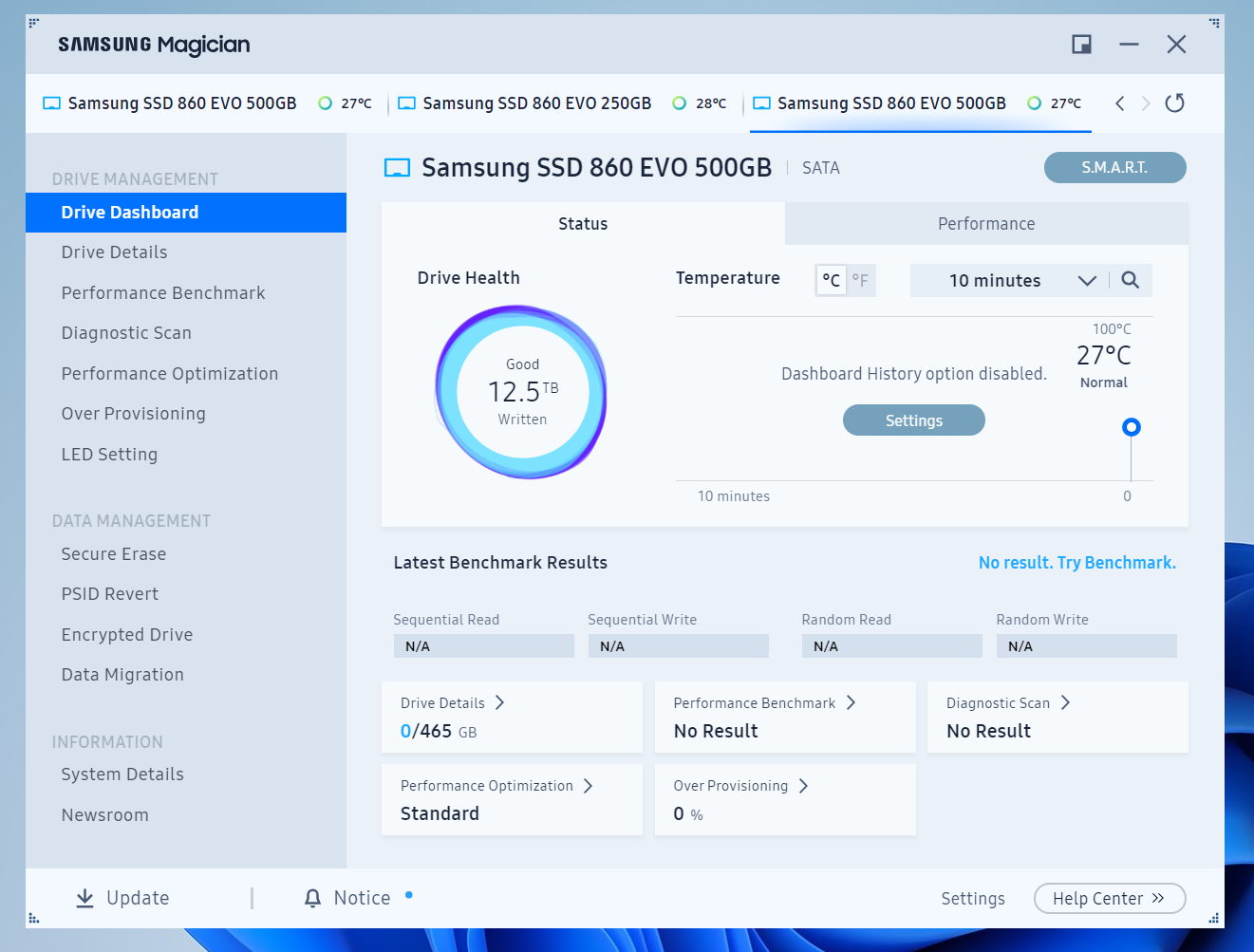Click first 860 EVO 500GB tab drive icon
Image resolution: width=1254 pixels, height=952 pixels.
(x=52, y=103)
